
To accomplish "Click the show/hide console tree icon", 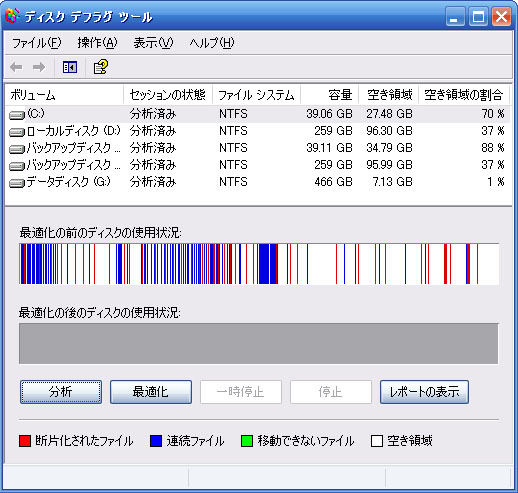I will (x=70, y=67).
